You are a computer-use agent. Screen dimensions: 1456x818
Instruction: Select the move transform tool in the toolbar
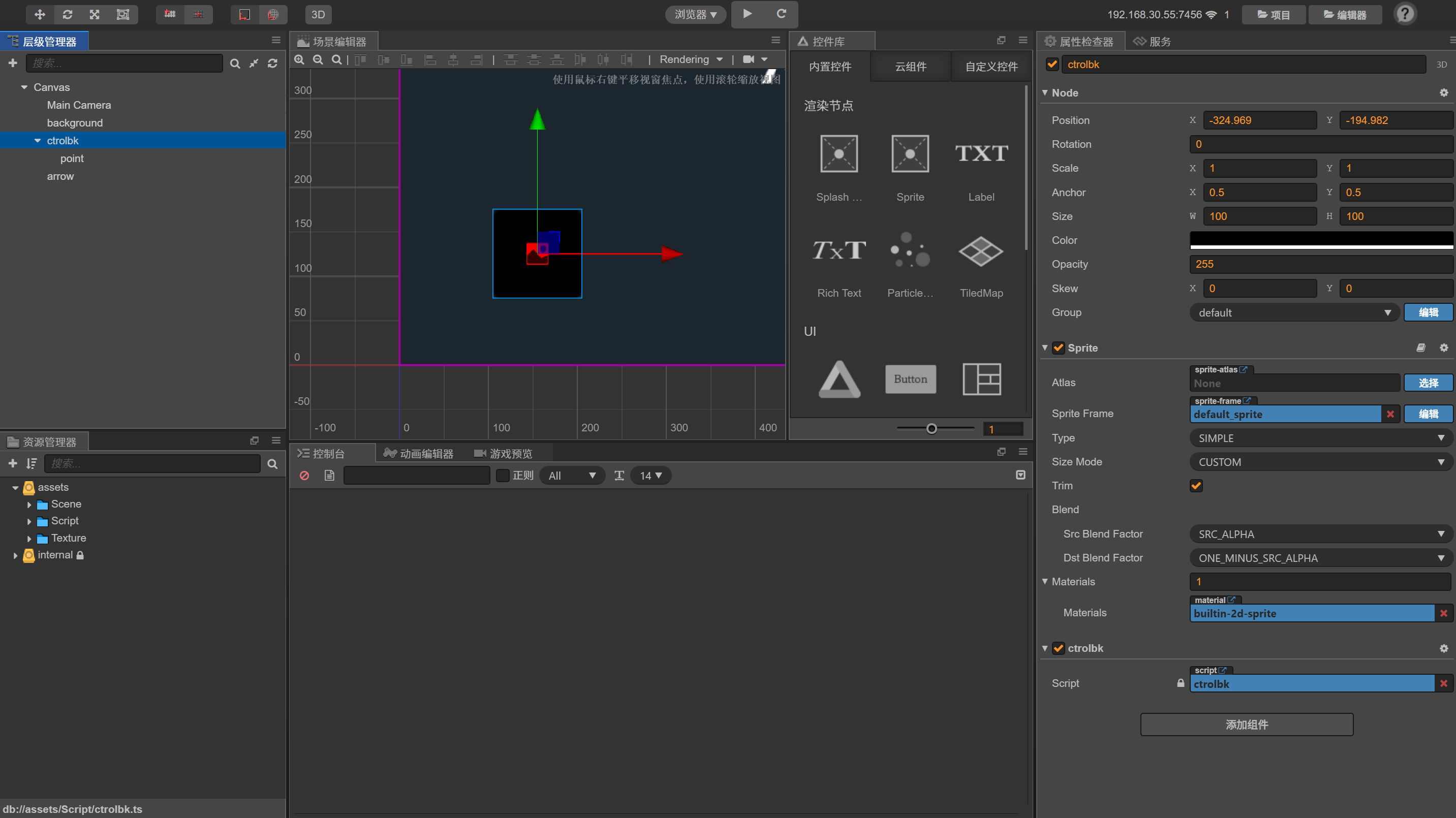click(x=40, y=14)
